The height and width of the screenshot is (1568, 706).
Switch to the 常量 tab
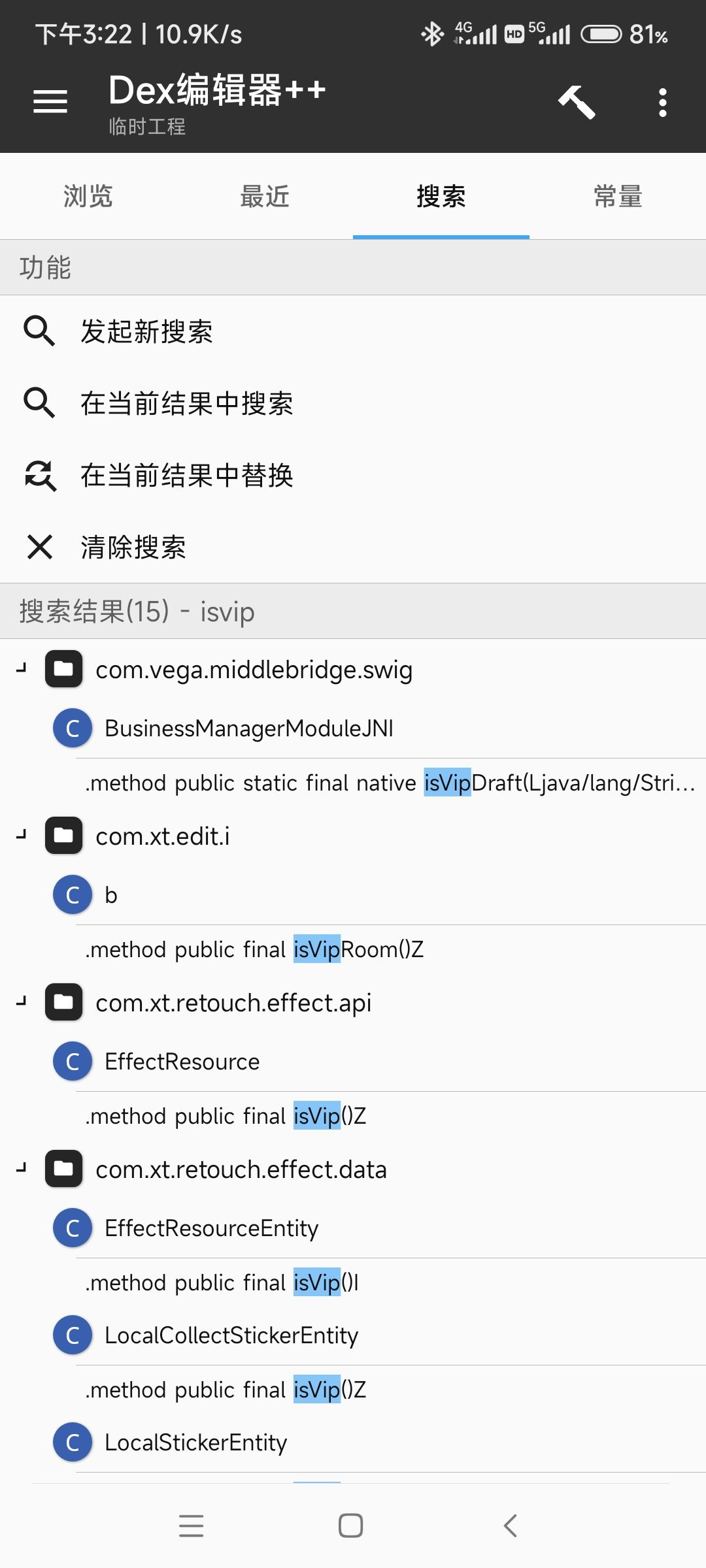coord(618,196)
